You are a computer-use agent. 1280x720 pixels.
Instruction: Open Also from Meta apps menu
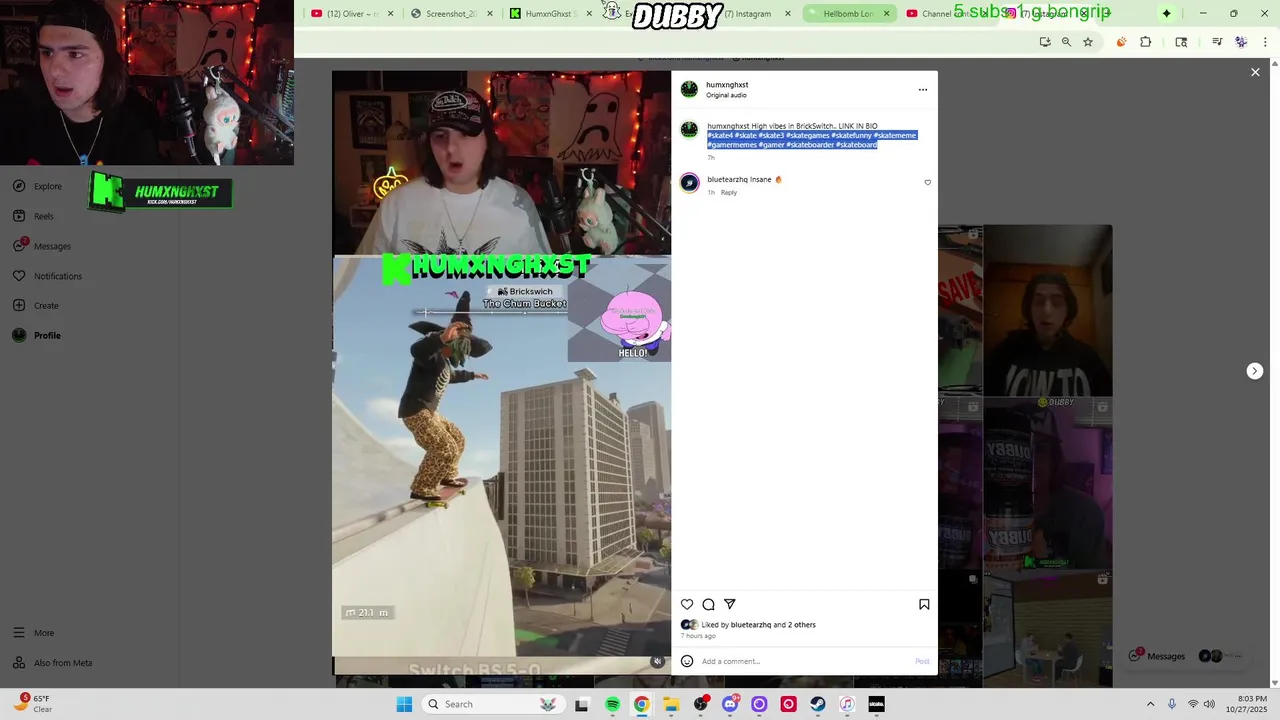(52, 663)
